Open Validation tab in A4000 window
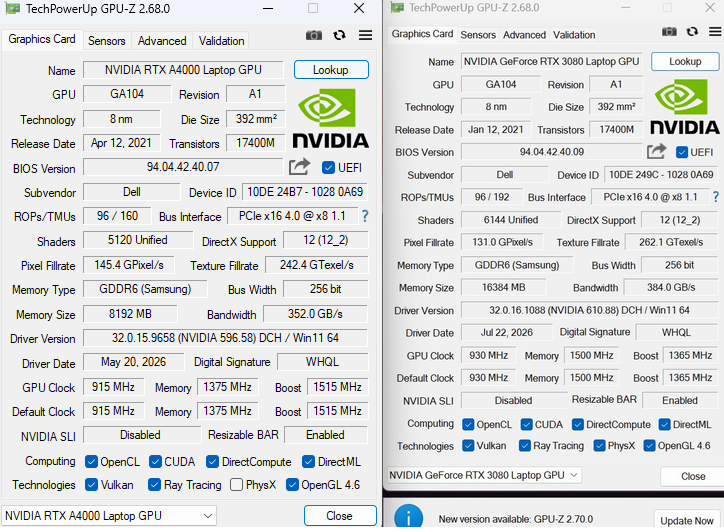 [221, 41]
